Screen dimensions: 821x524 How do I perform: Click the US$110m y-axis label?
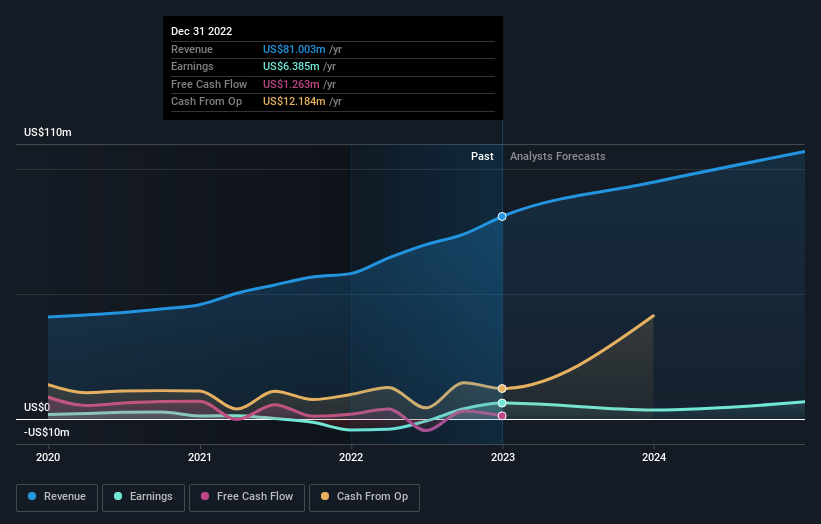point(48,132)
